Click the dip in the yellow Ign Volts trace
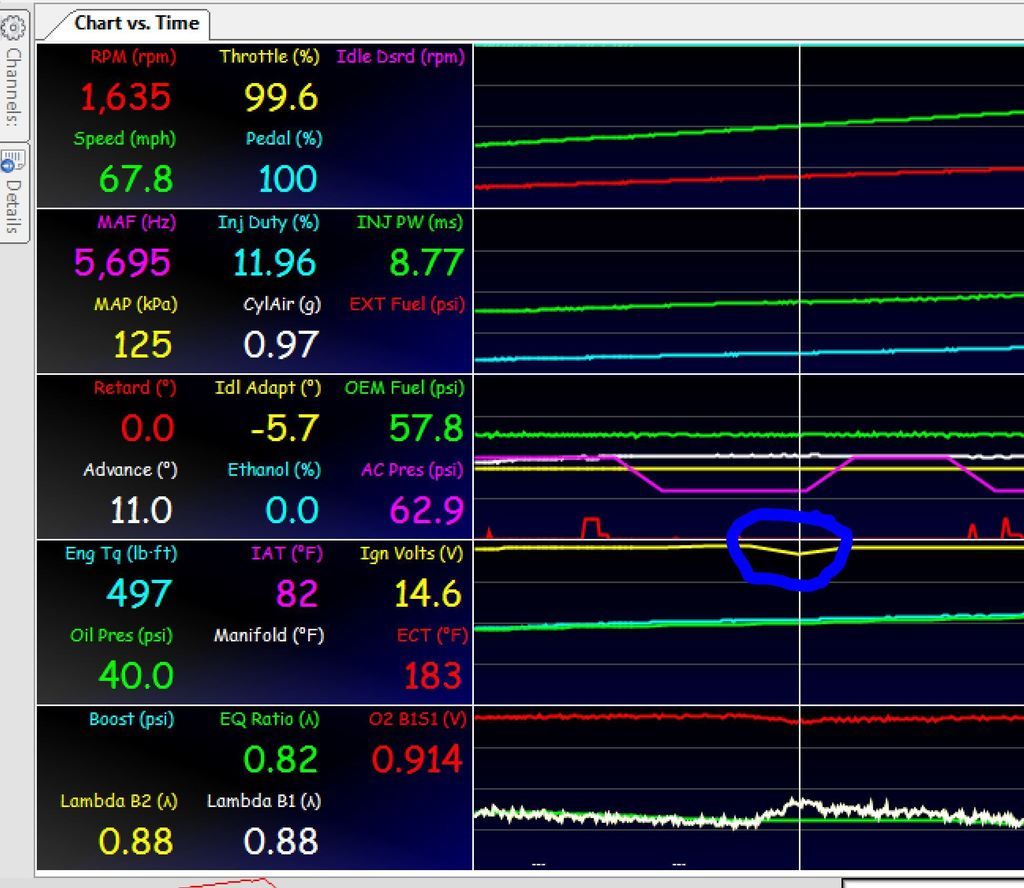 click(798, 553)
